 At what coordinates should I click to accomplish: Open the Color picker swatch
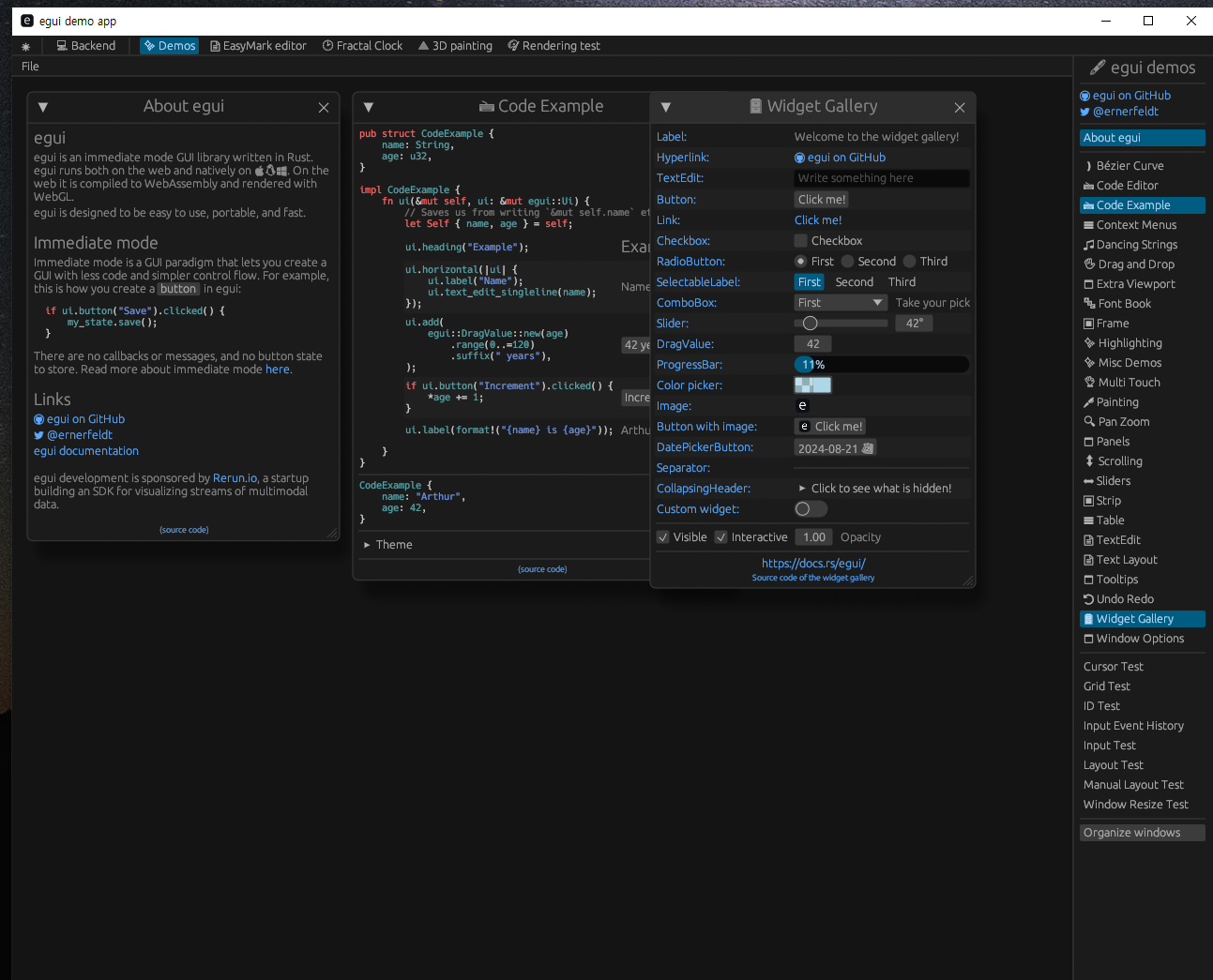[812, 385]
